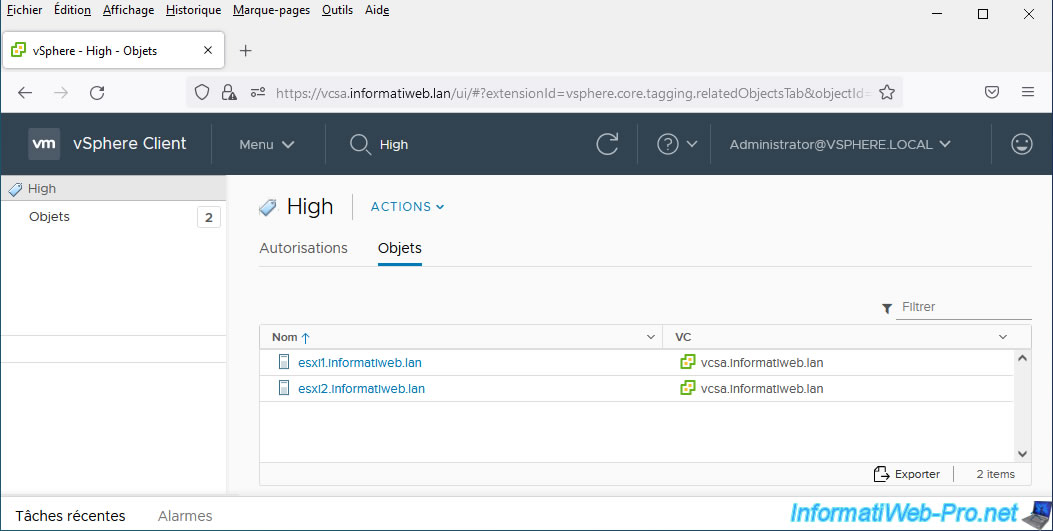This screenshot has height=531, width=1053.
Task: Open Administrator@VSPHERE.LOCAL user menu
Action: 840,144
